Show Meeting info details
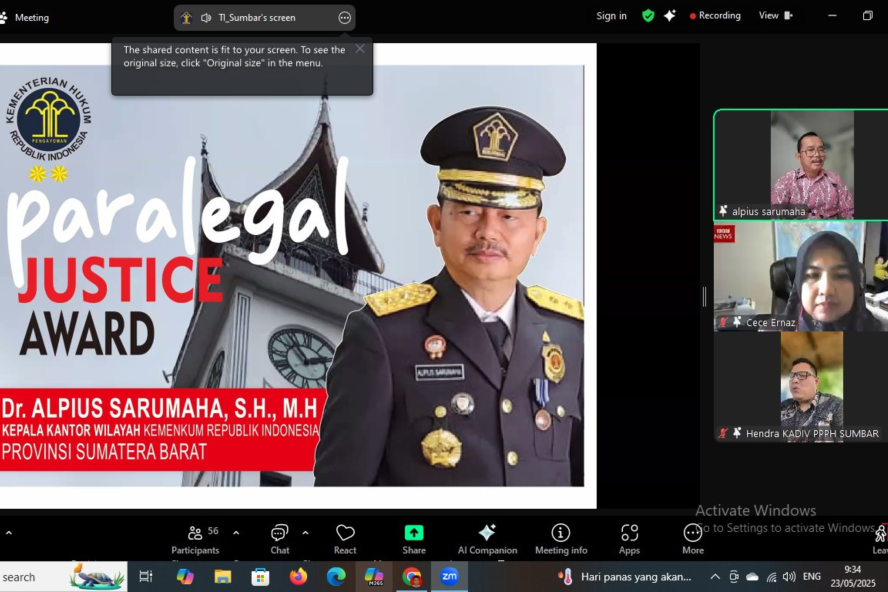888x592 pixels. click(x=561, y=538)
